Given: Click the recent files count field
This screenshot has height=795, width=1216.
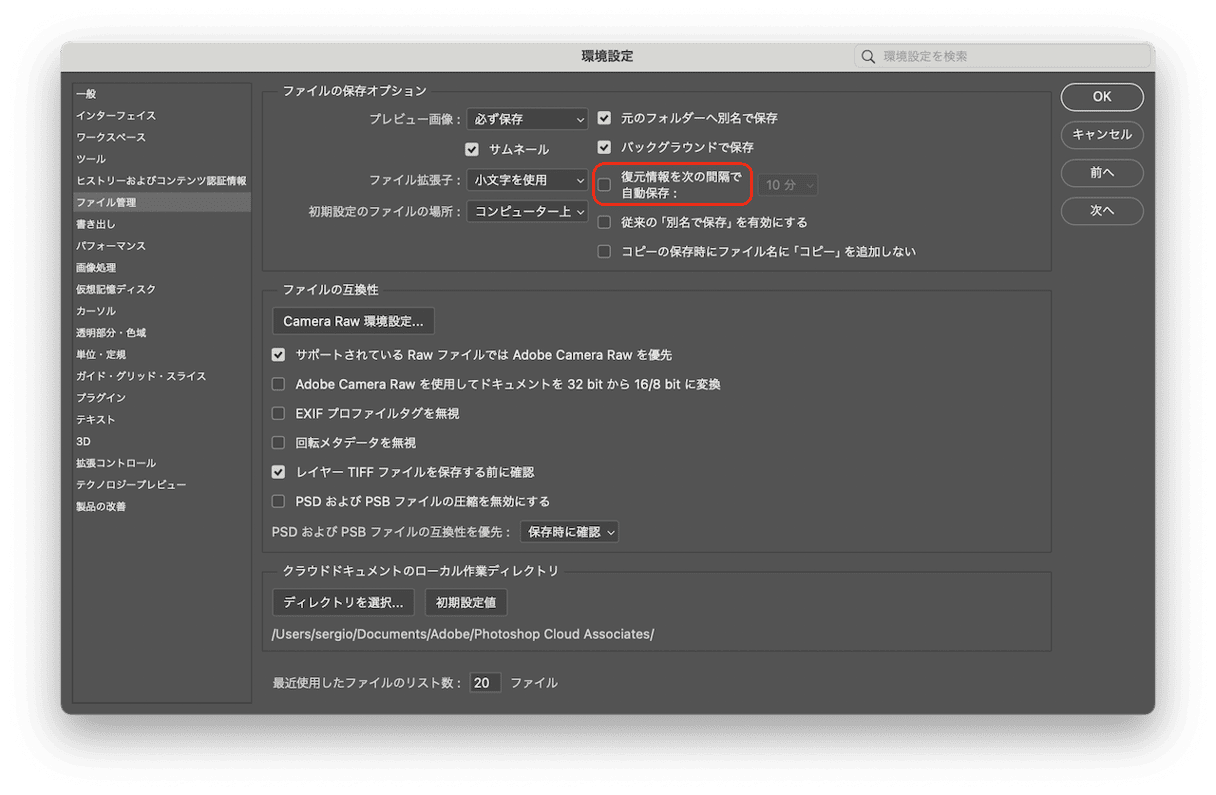Looking at the screenshot, I should tap(485, 683).
